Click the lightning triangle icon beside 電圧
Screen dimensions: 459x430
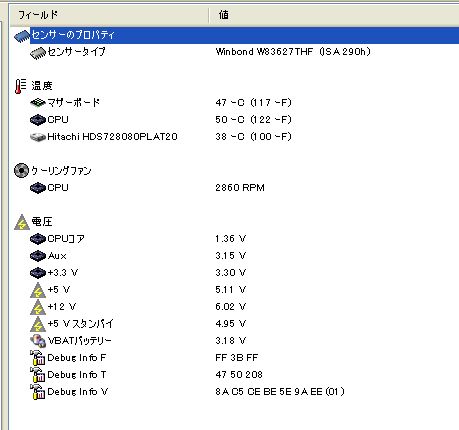coord(22,222)
